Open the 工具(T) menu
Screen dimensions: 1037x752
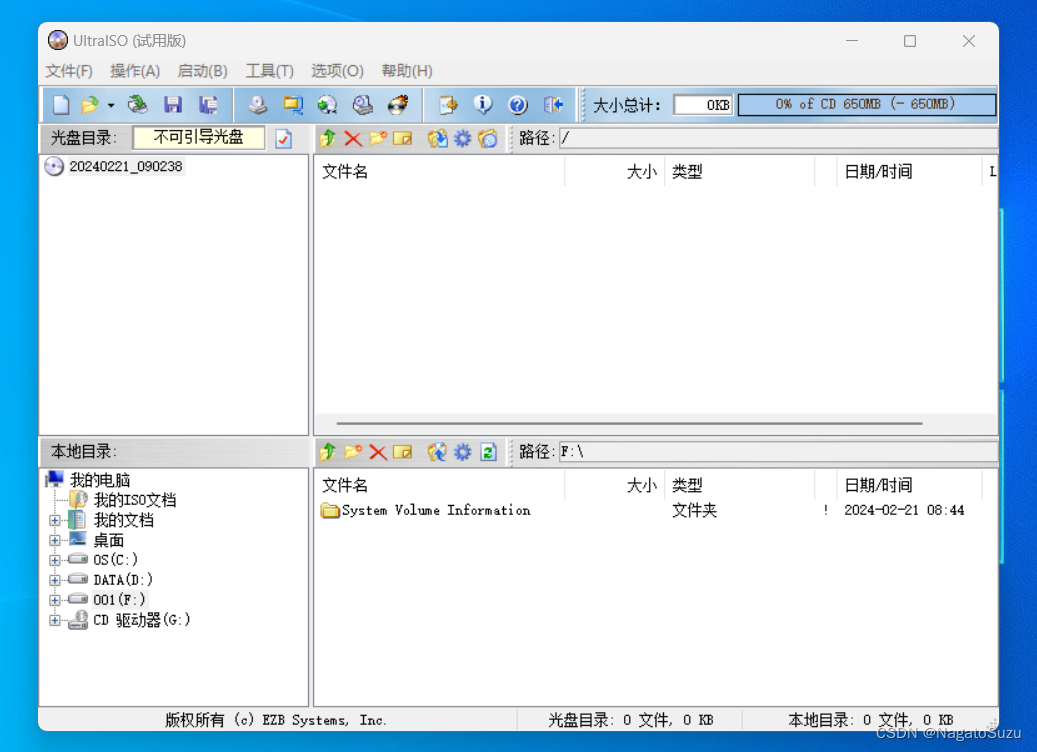[x=269, y=71]
